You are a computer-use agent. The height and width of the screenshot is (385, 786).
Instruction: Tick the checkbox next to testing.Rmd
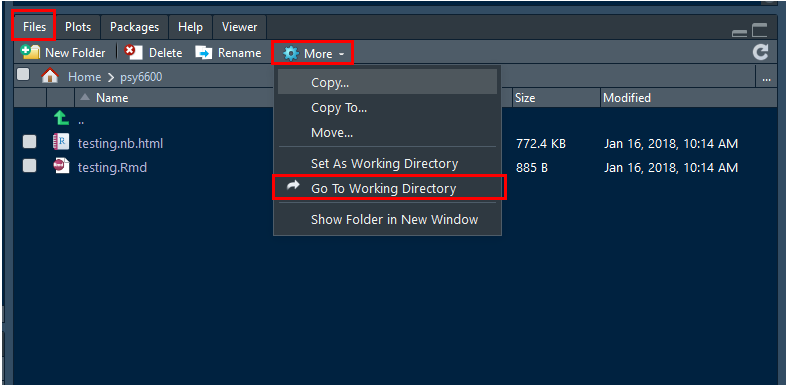click(x=30, y=166)
